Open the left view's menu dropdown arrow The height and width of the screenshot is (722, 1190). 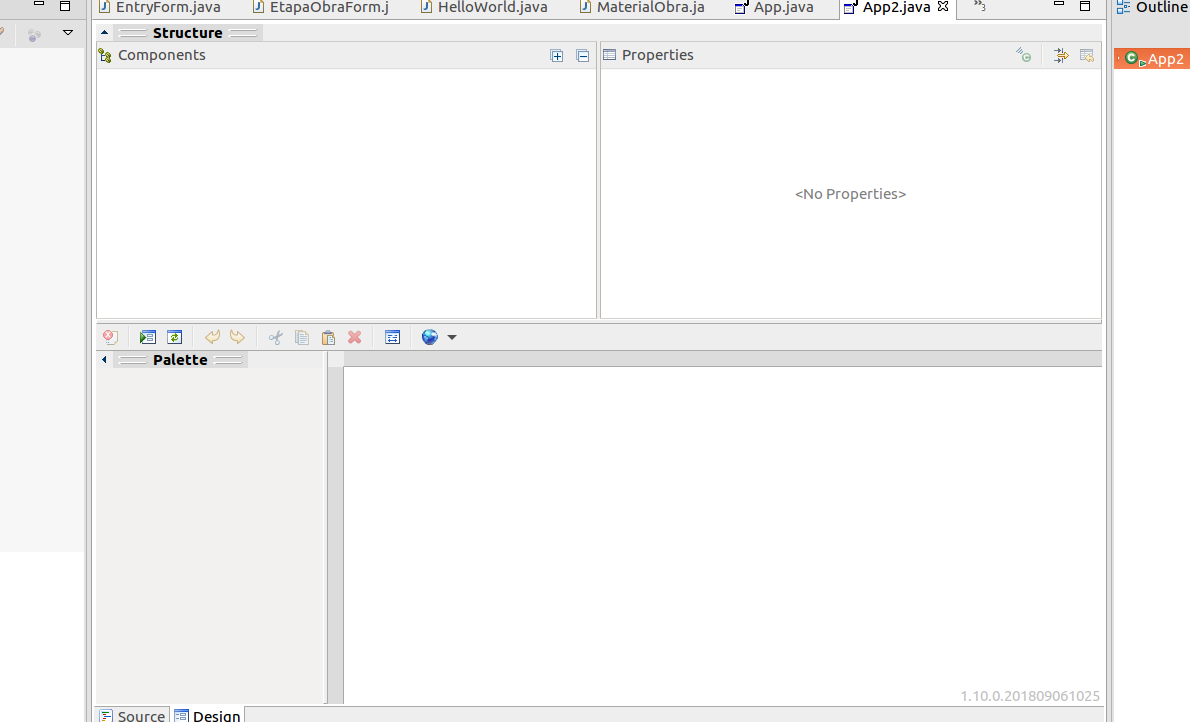(x=68, y=33)
